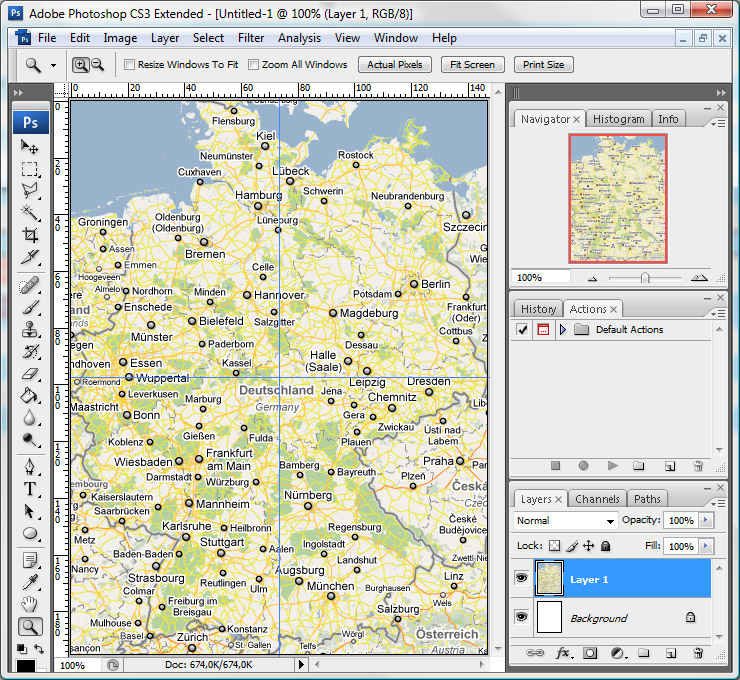This screenshot has height=680, width=740.
Task: Select the Brush tool
Action: click(30, 307)
